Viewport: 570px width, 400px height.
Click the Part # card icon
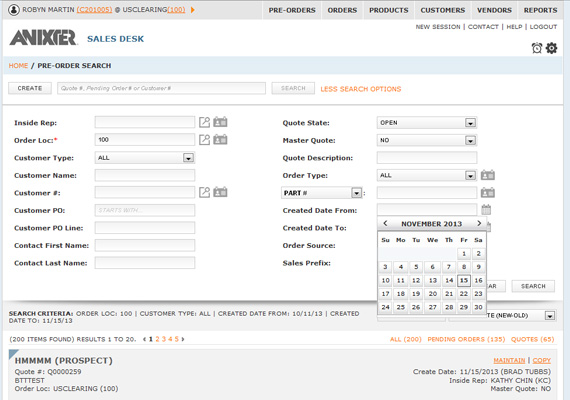coord(488,193)
